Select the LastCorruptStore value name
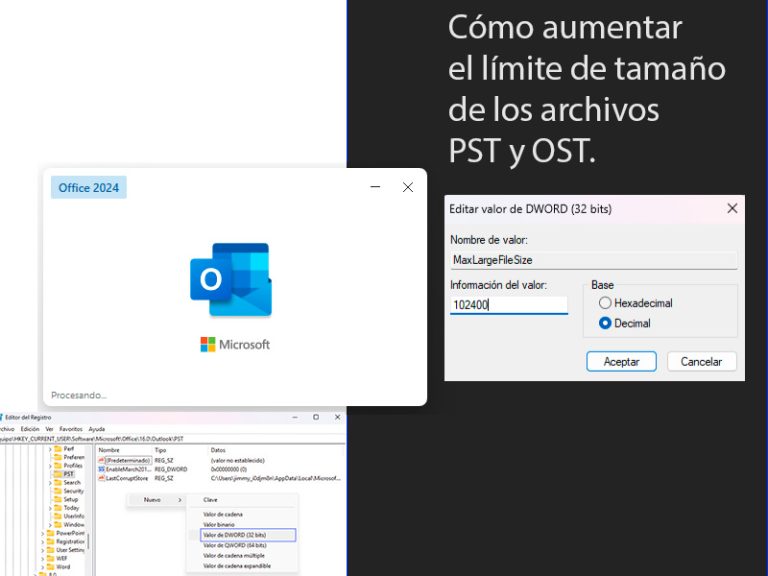Screen dimensions: 768x576 point(127,478)
